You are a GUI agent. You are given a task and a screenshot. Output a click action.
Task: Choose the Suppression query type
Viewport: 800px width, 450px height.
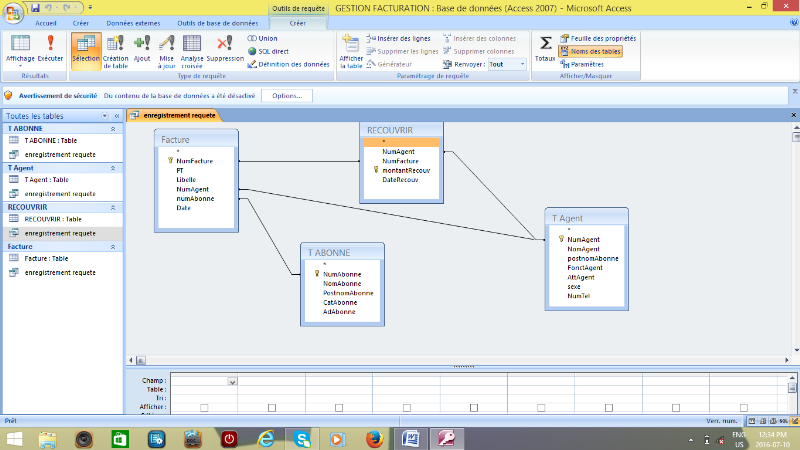coord(224,48)
